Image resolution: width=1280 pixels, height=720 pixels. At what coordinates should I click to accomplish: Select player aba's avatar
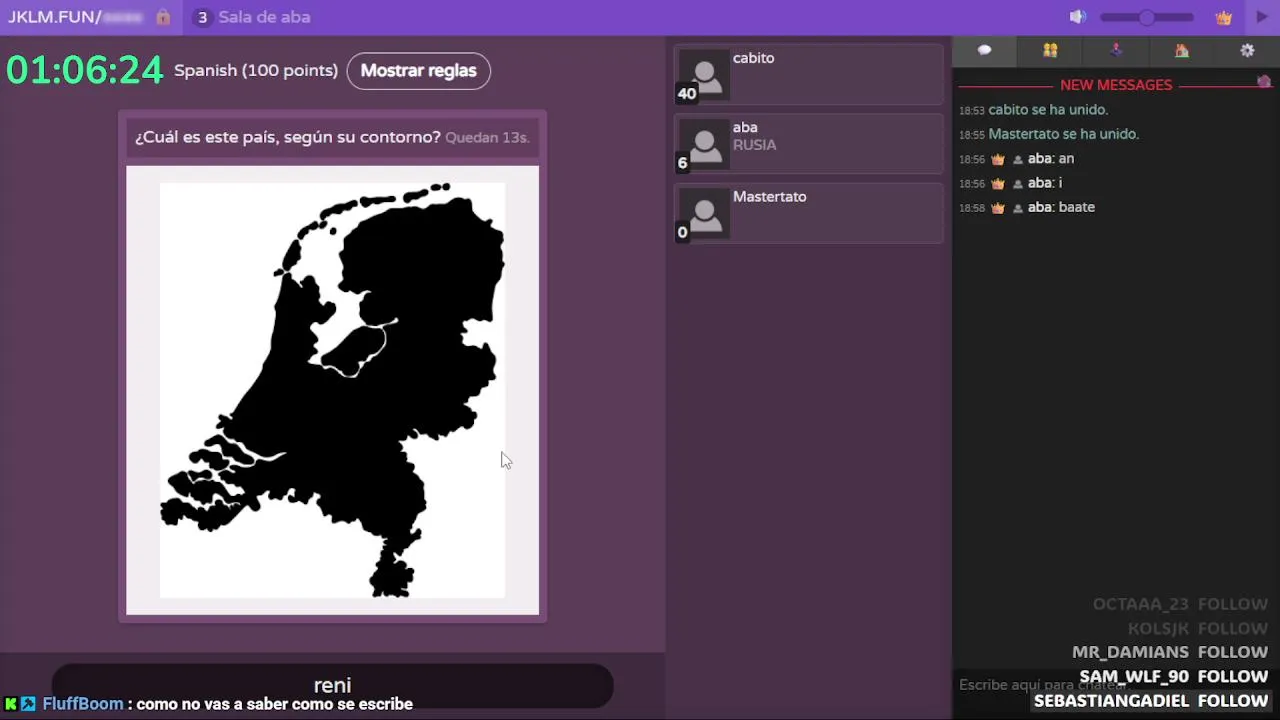[x=704, y=144]
